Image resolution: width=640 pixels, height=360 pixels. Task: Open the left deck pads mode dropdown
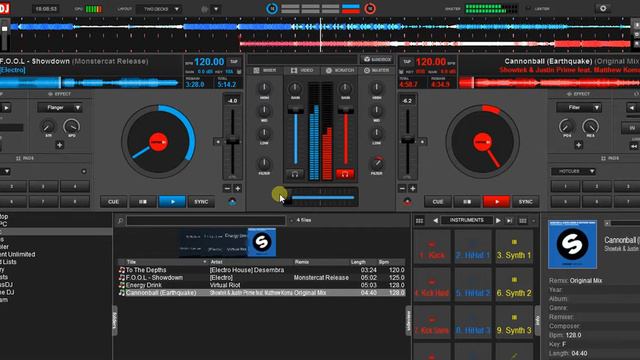pyautogui.click(x=6, y=171)
